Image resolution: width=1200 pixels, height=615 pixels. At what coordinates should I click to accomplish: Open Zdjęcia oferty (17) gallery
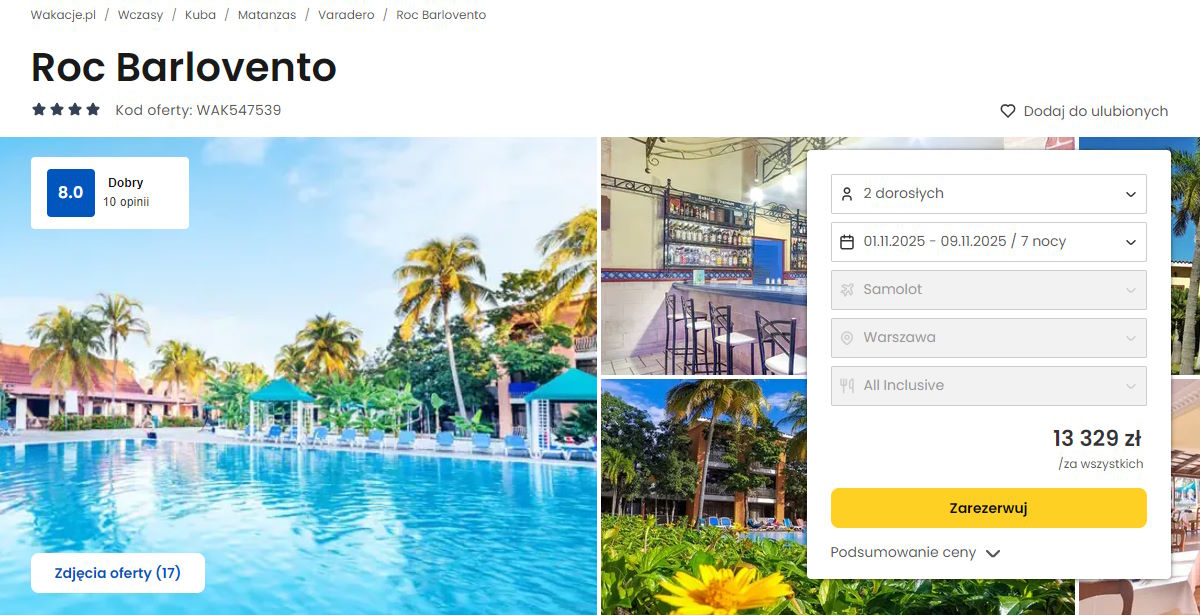(118, 573)
